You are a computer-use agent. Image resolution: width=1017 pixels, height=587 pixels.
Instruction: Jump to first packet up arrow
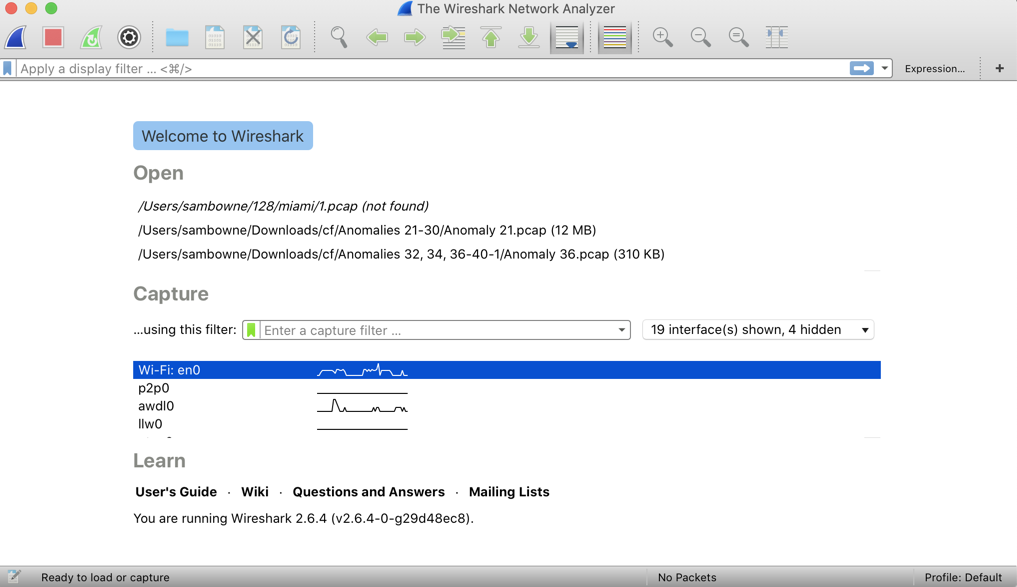tap(491, 37)
